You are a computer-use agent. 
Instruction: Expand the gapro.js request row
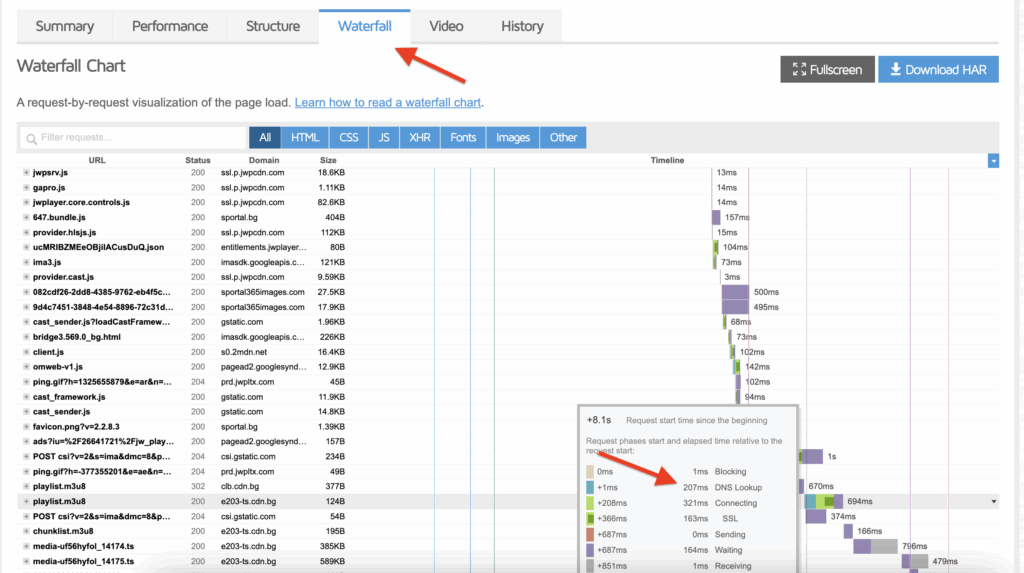[26, 188]
